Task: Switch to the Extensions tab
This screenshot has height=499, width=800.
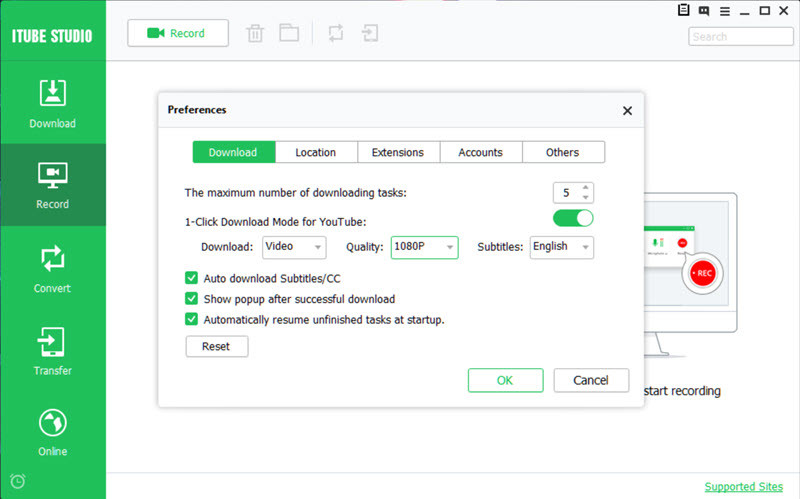Action: 398,152
